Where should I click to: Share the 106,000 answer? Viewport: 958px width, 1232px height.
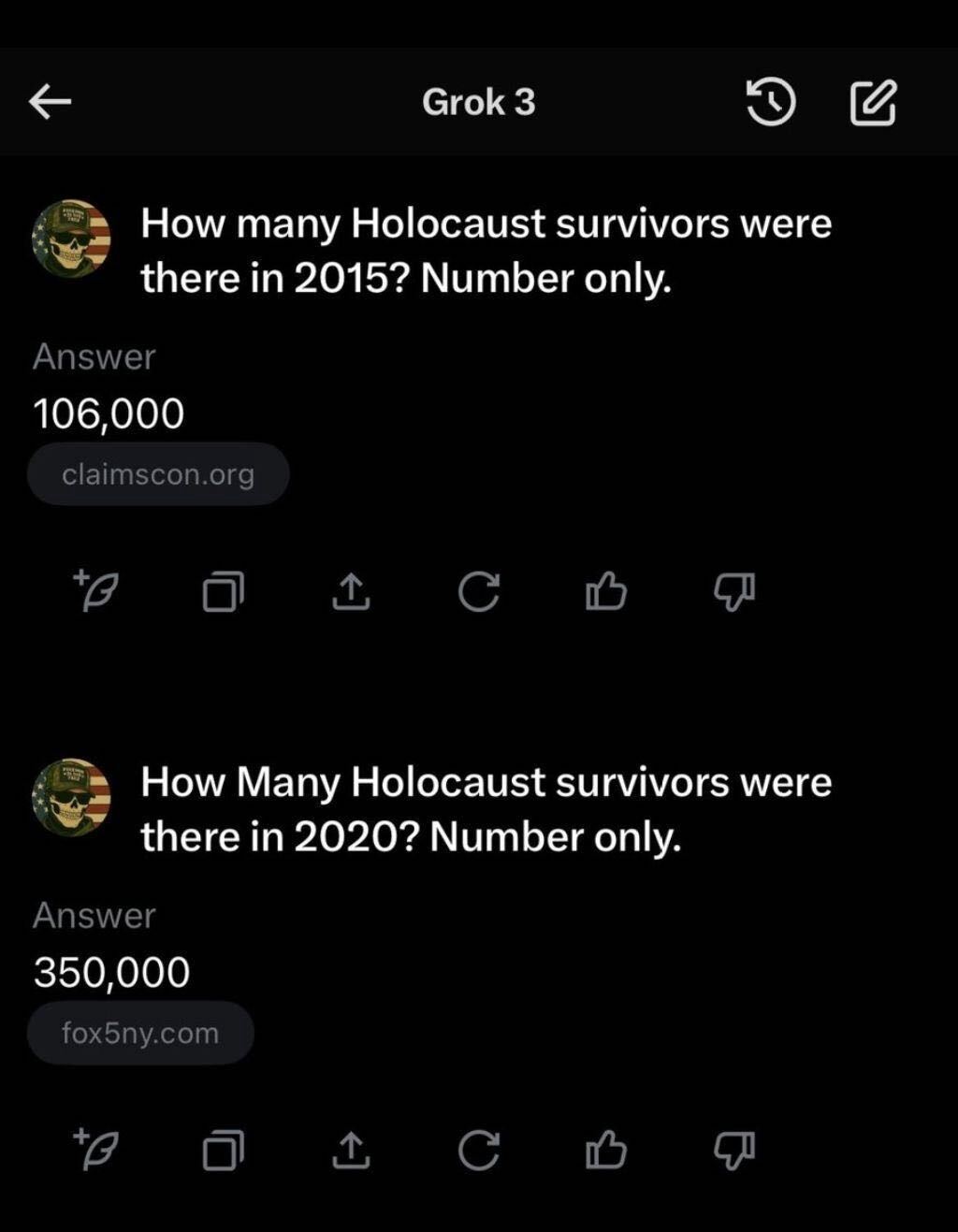click(351, 591)
